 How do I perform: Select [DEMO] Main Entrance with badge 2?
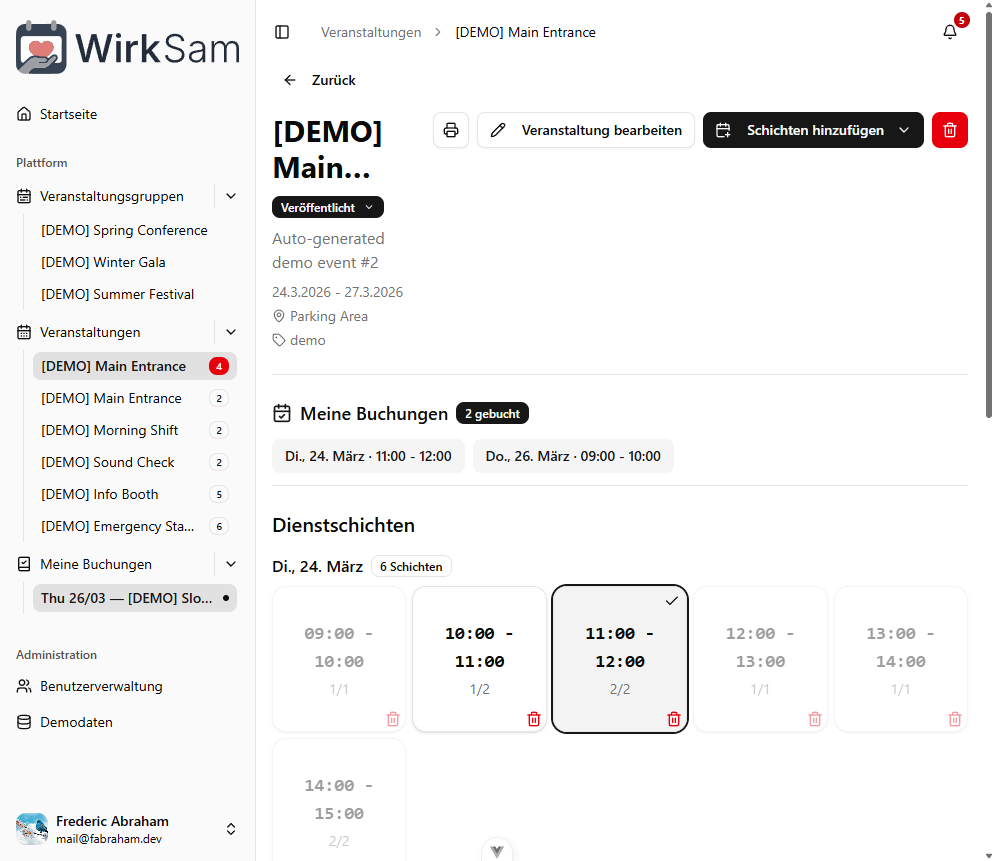click(135, 398)
